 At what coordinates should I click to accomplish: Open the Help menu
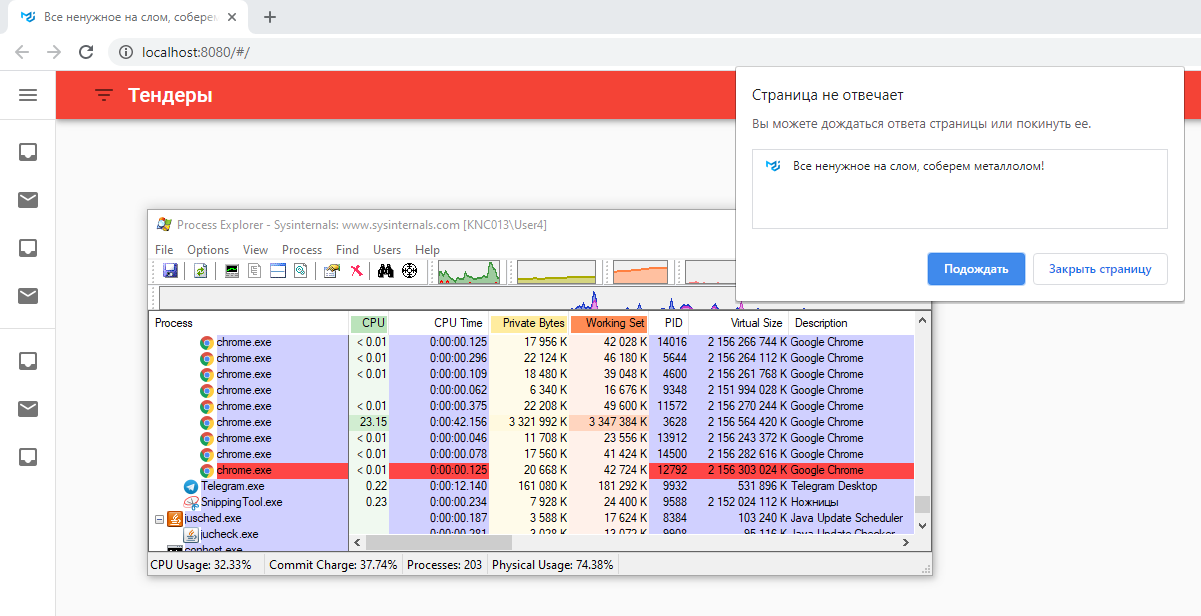click(x=427, y=250)
